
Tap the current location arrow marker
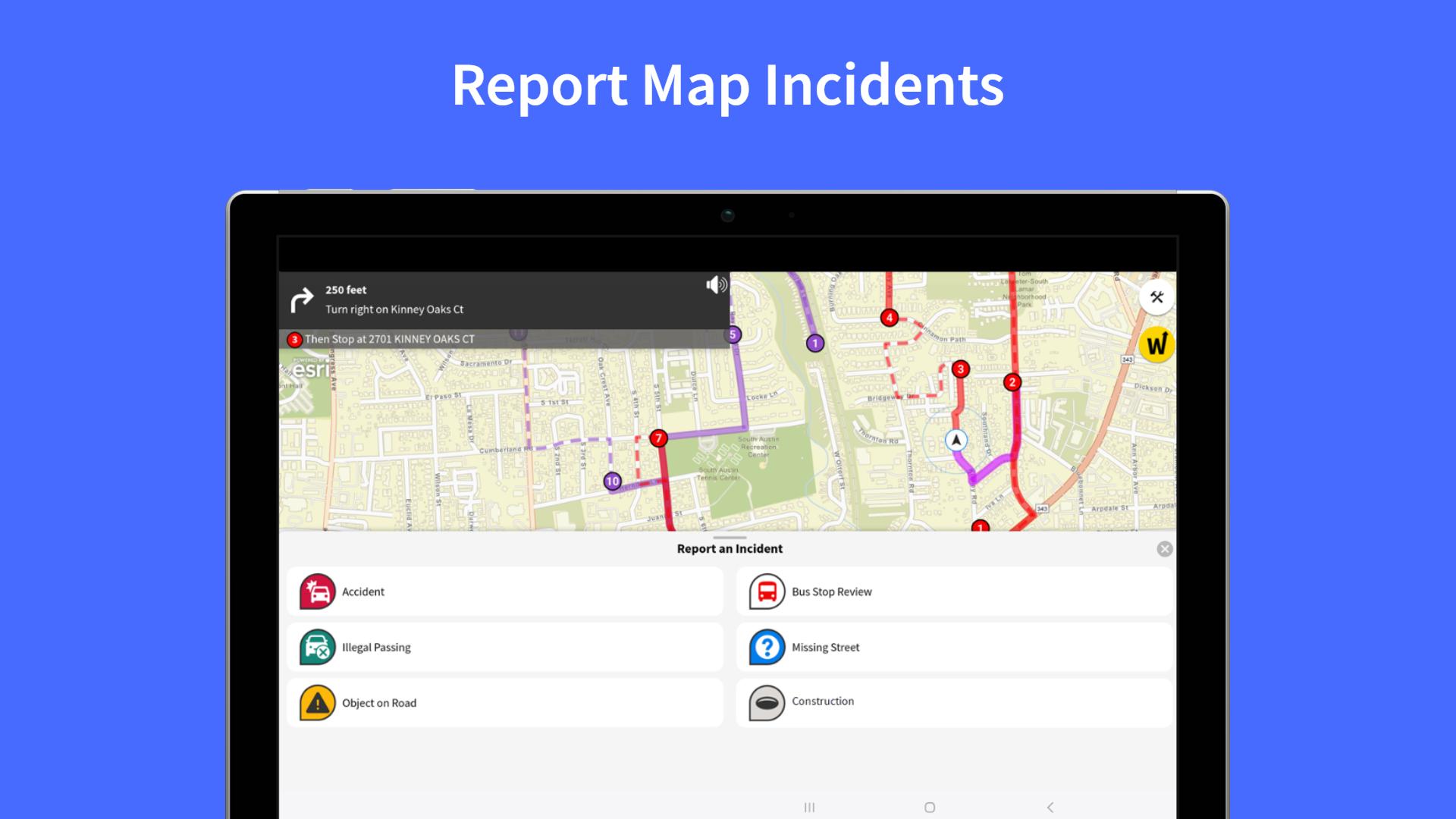pos(956,440)
